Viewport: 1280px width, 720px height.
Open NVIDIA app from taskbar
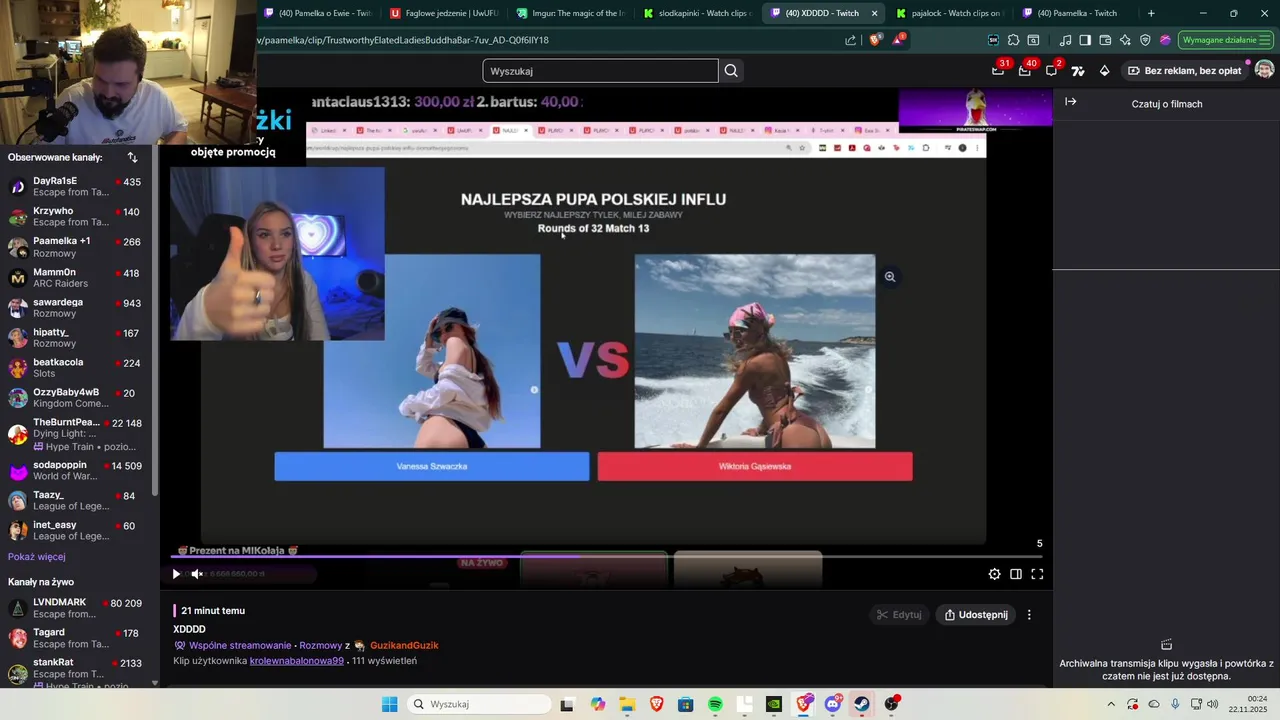pyautogui.click(x=774, y=704)
